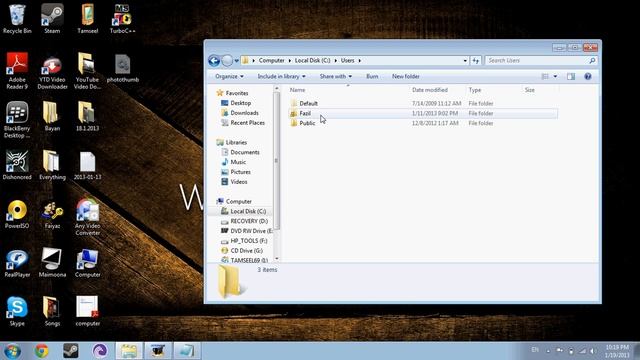Viewport: 640px width, 360px height.
Task: Open the Faiyaz desktop icon
Action: tap(52, 214)
